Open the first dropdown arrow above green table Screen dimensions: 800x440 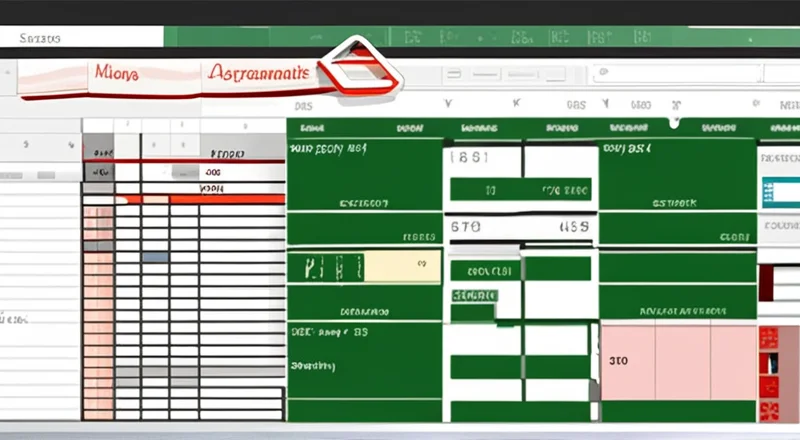447,103
